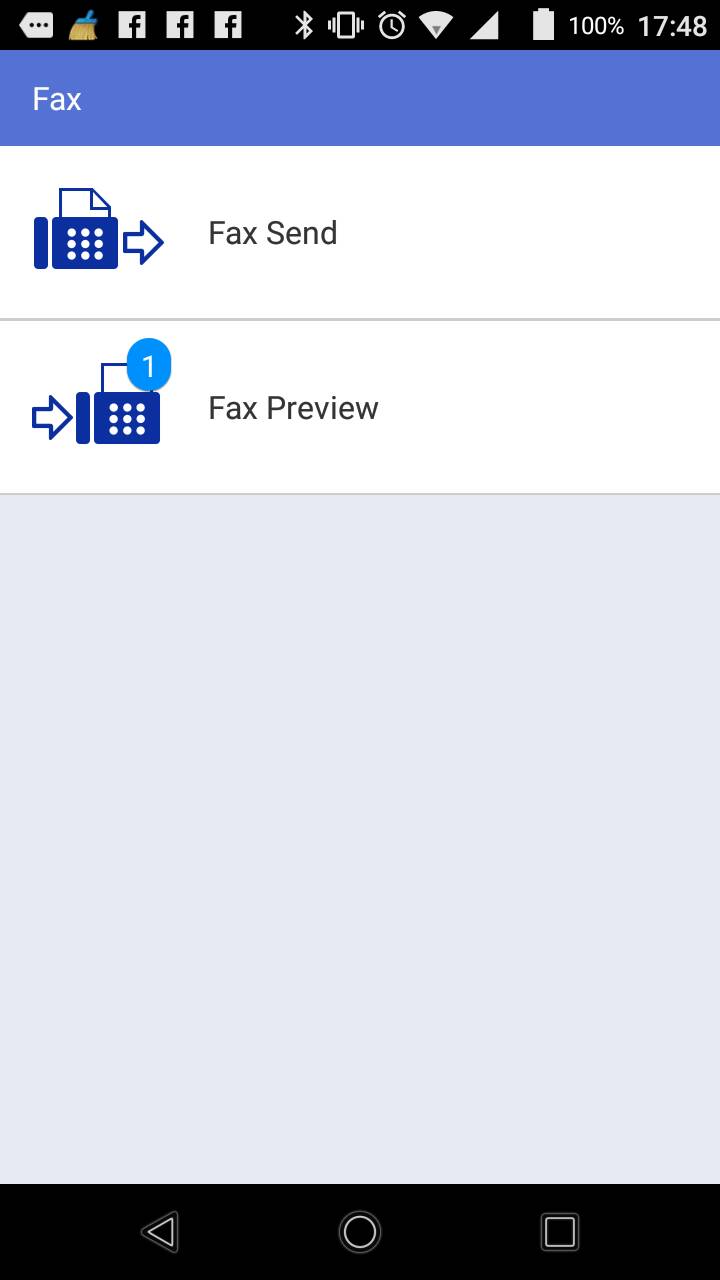The image size is (720, 1280).
Task: Tap the Android back navigation button
Action: tap(160, 1232)
